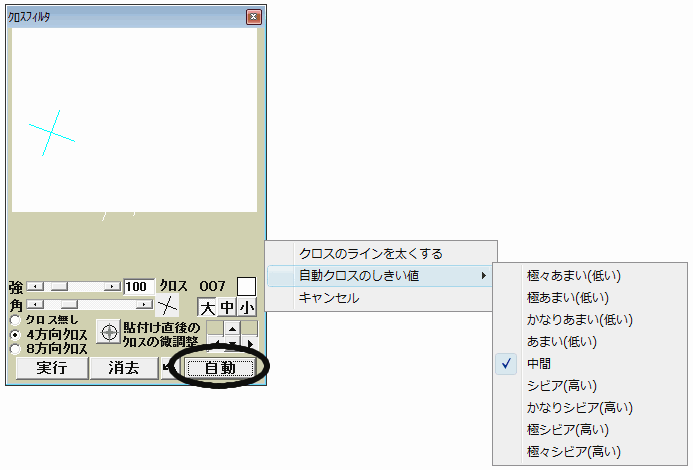Select small size 小 button
This screenshot has width=693, height=470.
[x=247, y=307]
